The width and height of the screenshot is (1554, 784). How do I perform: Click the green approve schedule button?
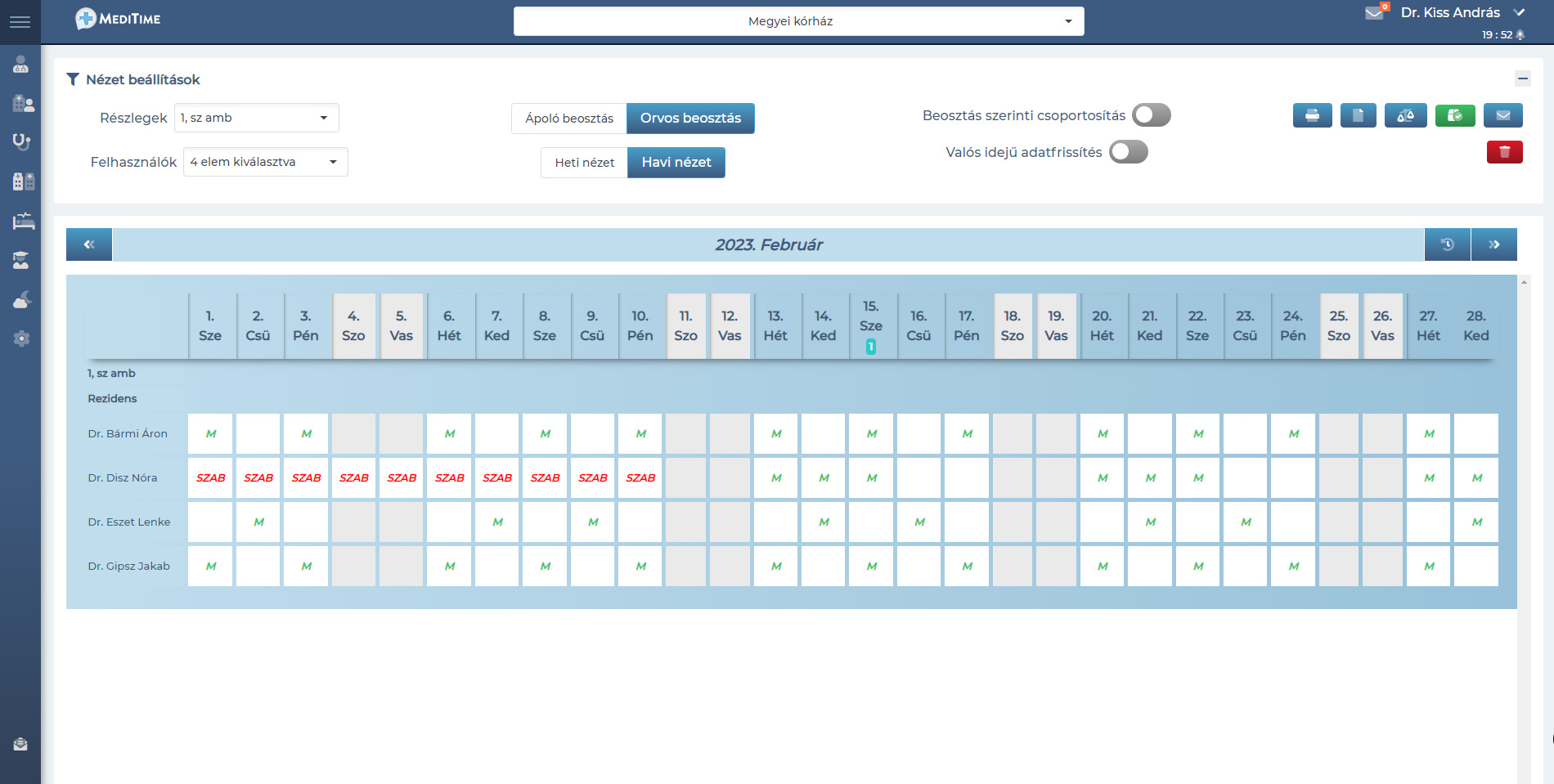[1455, 115]
